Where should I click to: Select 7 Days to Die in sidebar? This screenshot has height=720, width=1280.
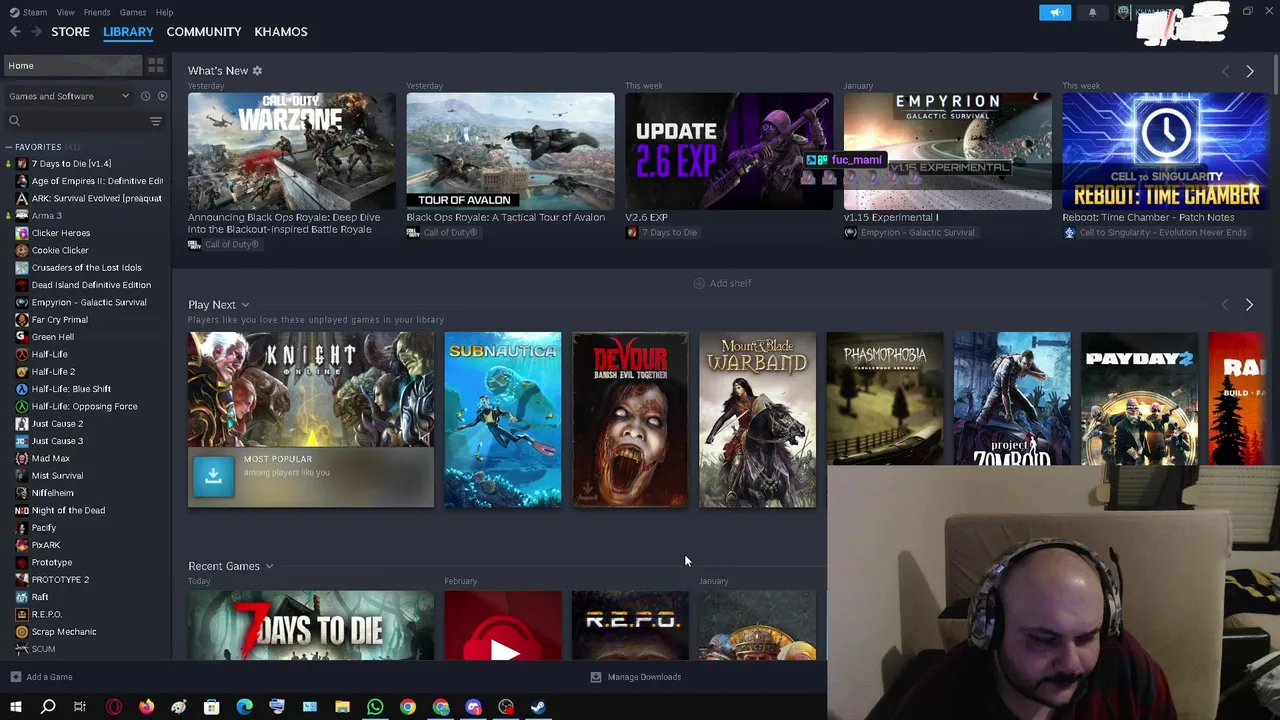[70, 164]
